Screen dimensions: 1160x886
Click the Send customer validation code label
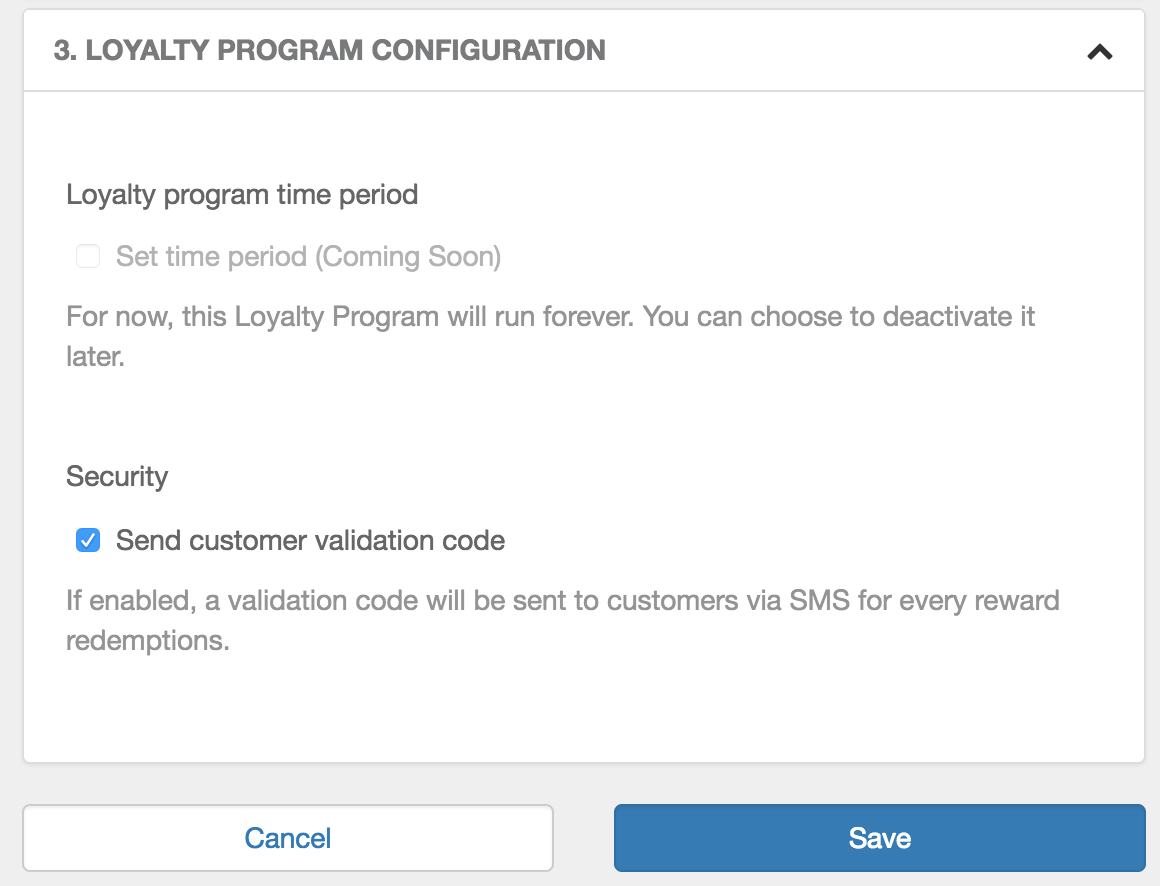tap(311, 540)
